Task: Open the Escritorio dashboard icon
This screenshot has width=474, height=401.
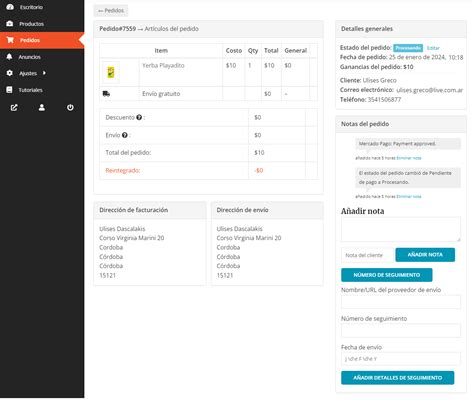Action: coord(10,7)
